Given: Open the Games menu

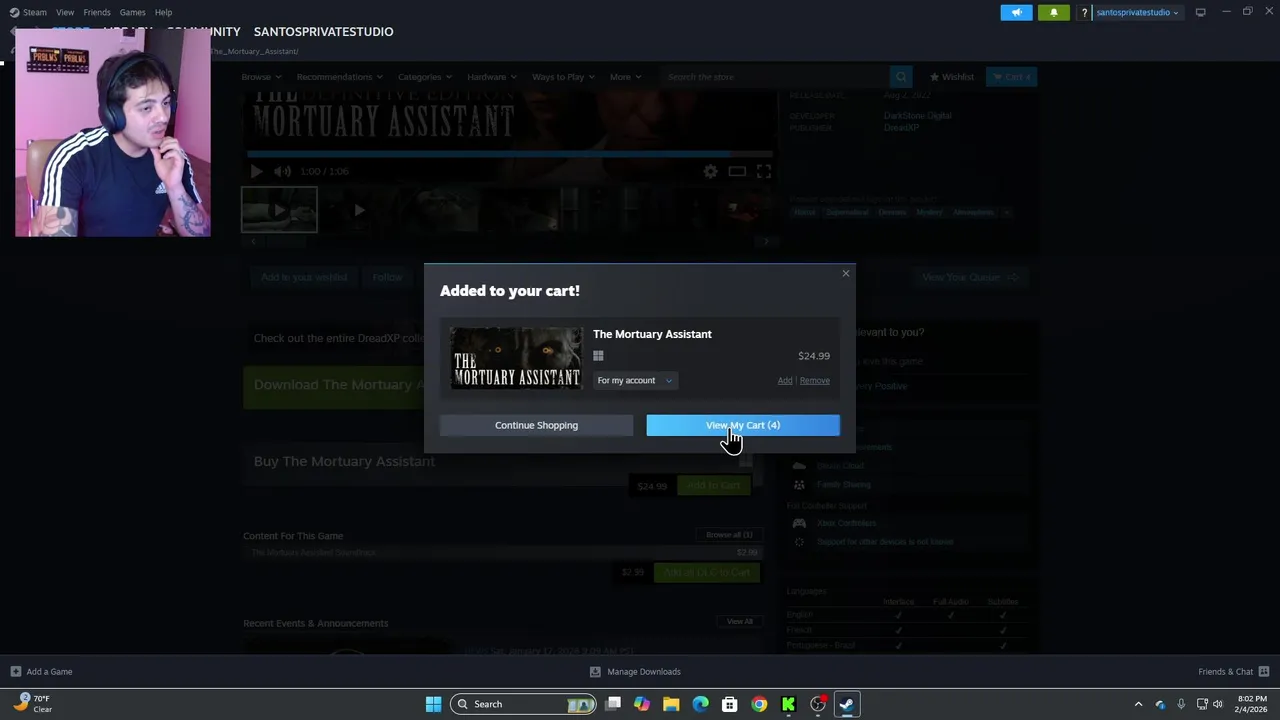Looking at the screenshot, I should (132, 12).
